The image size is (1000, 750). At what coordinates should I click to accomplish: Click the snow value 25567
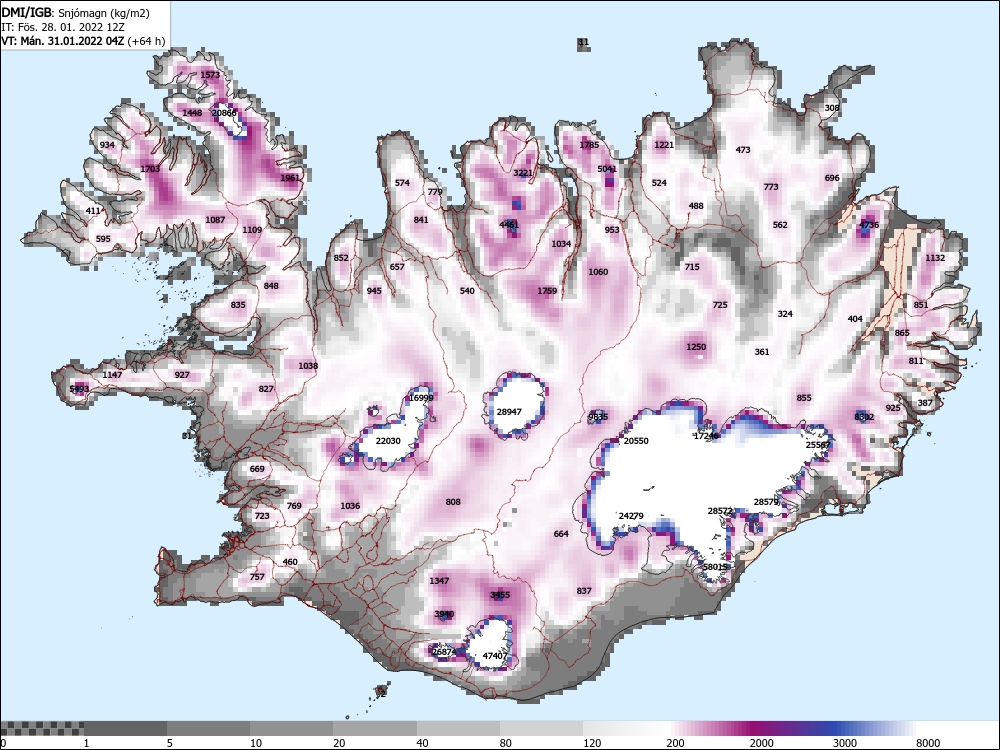coord(818,445)
